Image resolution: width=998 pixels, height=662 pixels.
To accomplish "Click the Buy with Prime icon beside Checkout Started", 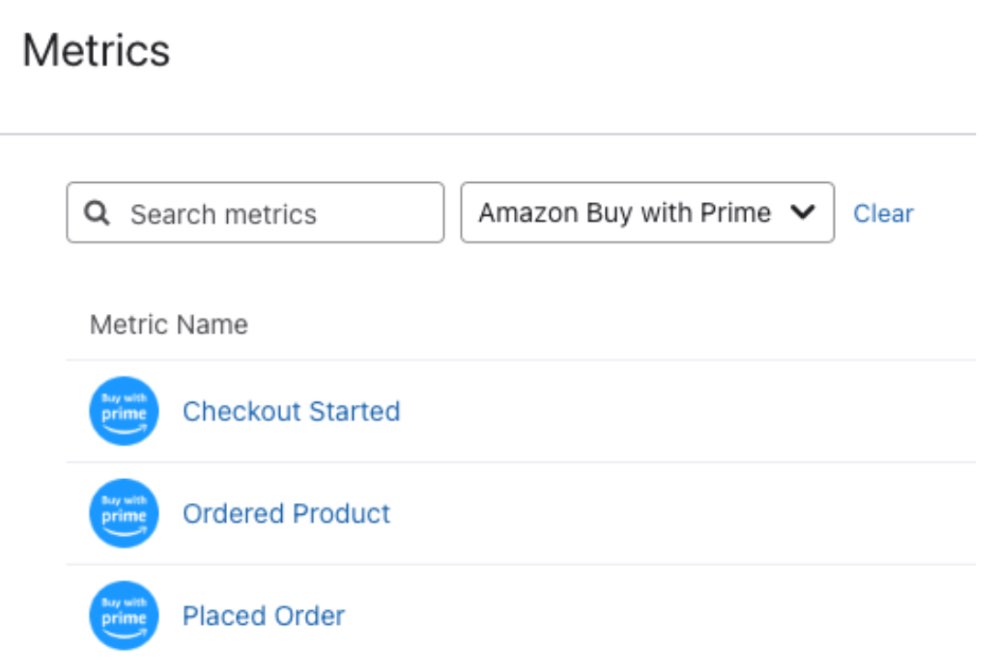I will pos(124,410).
